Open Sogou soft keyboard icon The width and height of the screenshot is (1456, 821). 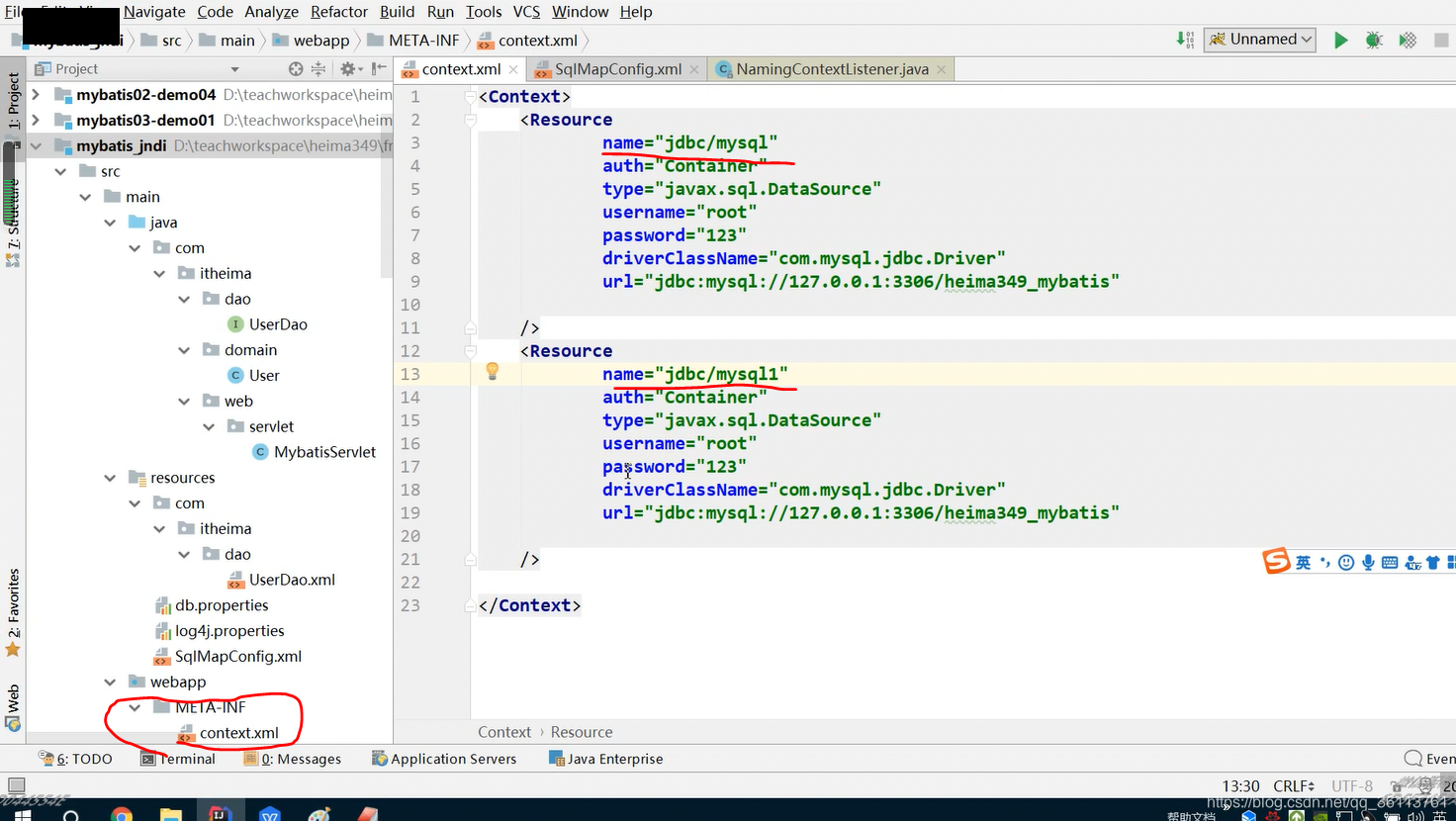click(x=1390, y=563)
